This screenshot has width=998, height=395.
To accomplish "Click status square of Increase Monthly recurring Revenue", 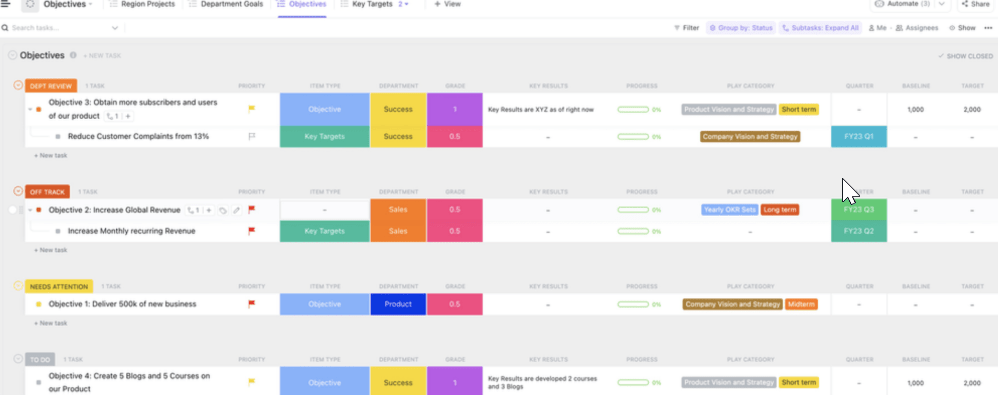I will (x=58, y=232).
